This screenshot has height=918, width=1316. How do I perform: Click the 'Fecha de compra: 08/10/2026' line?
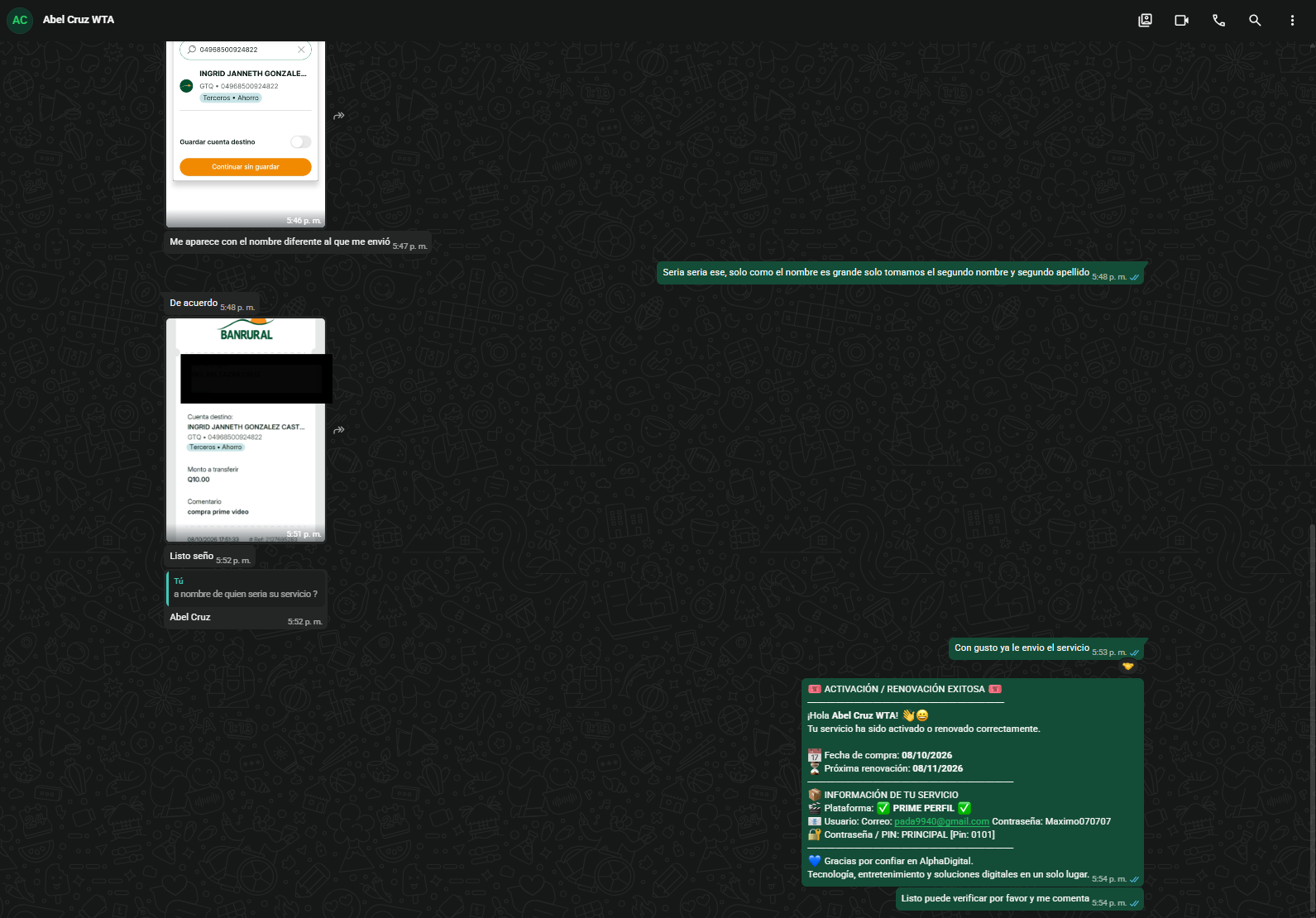coord(880,755)
